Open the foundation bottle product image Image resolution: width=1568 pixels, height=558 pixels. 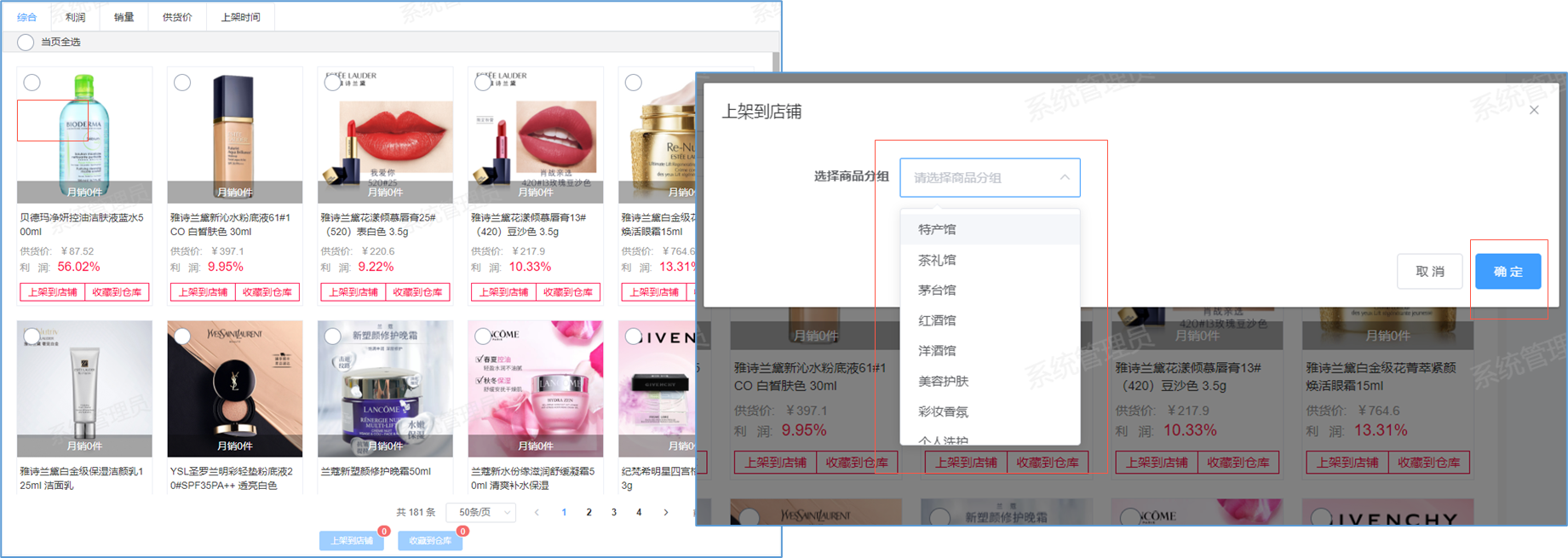point(235,135)
